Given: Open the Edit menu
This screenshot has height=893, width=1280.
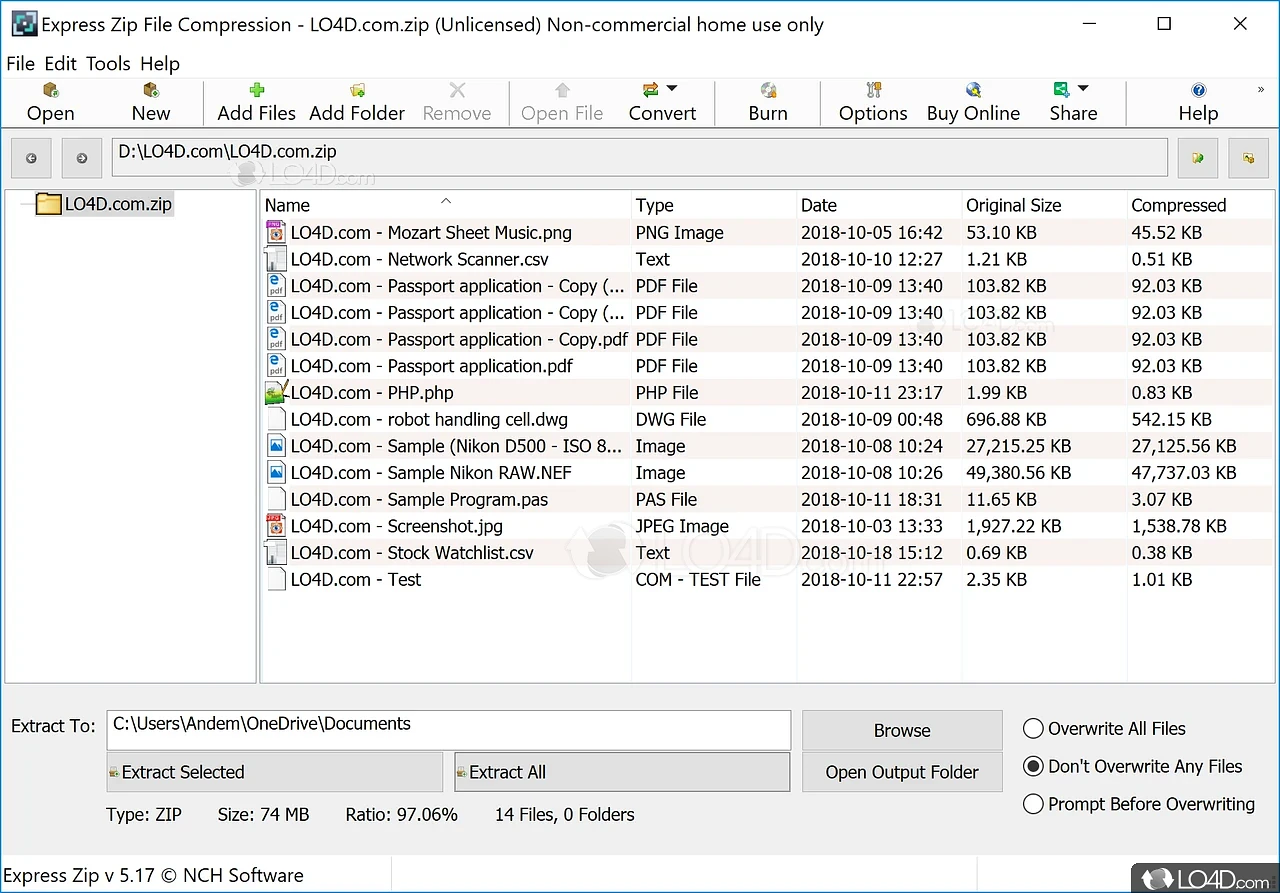Looking at the screenshot, I should coord(60,64).
